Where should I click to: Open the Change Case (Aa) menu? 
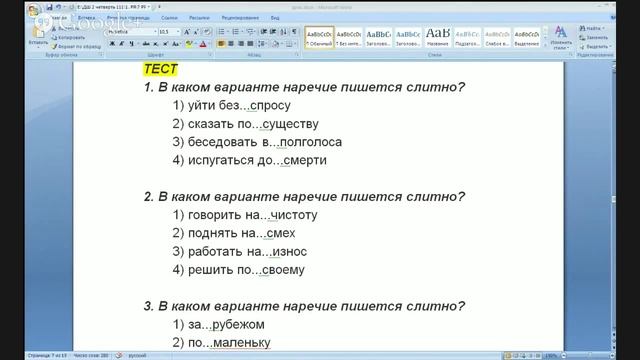176,44
